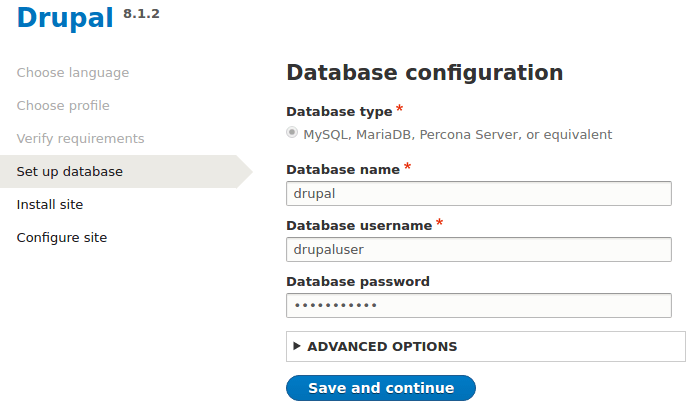Click the 8.1.2 version number
This screenshot has height=403, width=695.
pos(141,13)
